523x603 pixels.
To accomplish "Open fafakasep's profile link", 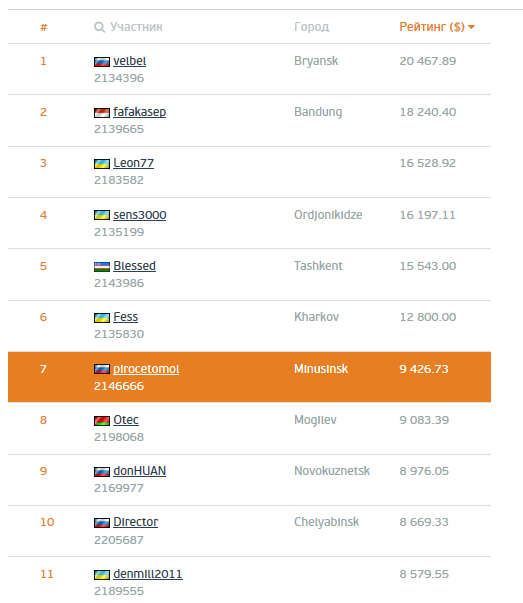I will tap(140, 112).
